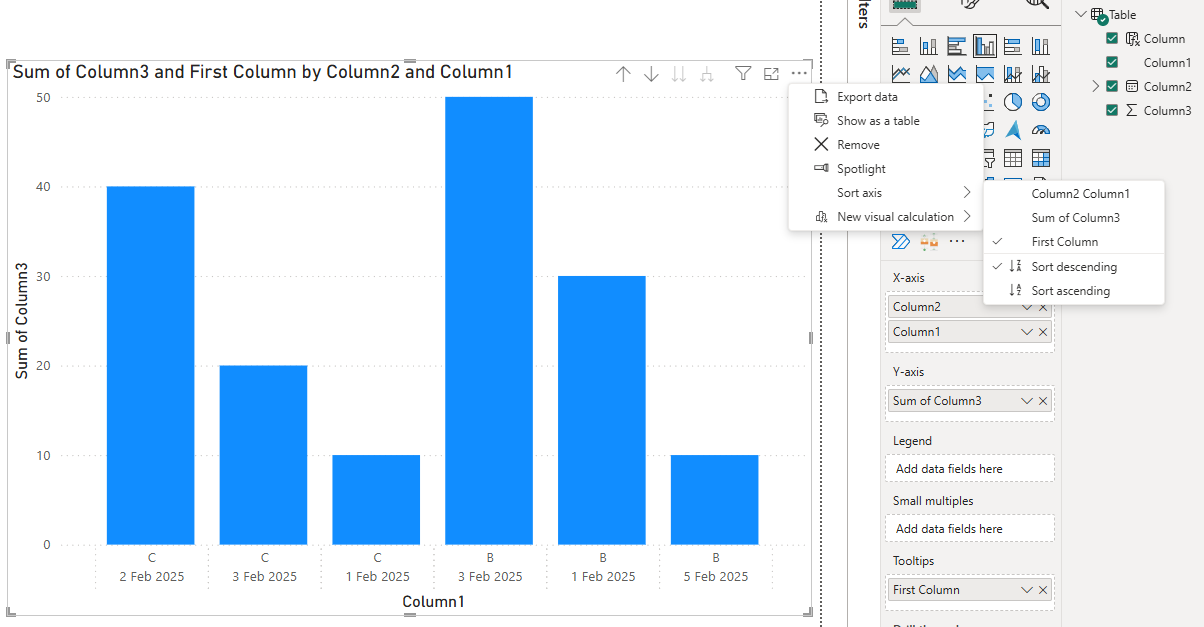
Task: Select the stacked column chart visual
Action: [x=928, y=46]
